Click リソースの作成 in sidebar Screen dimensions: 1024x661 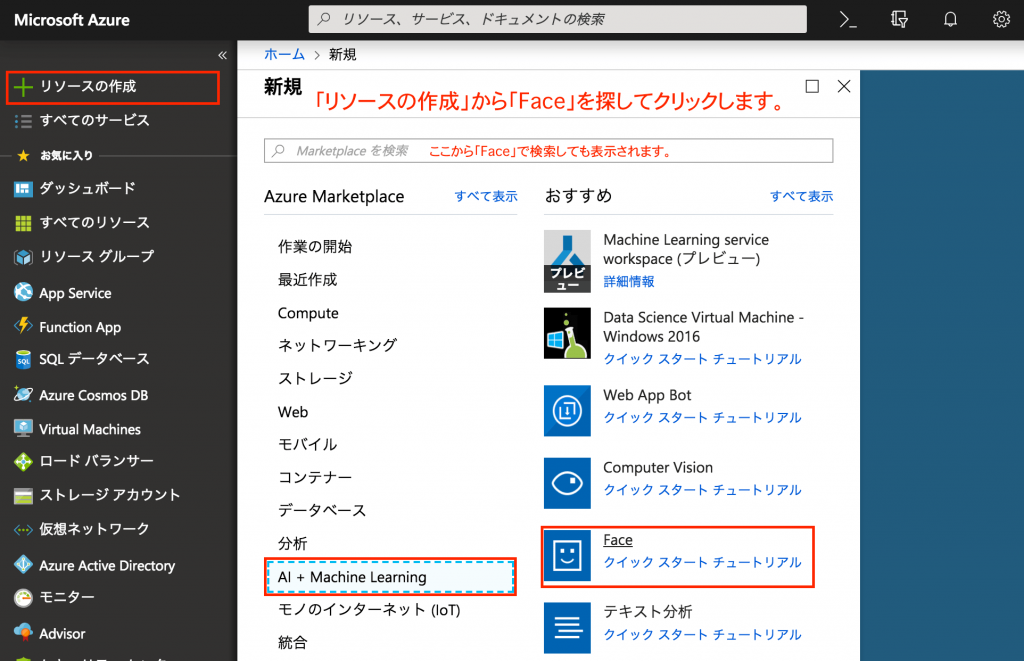[88, 87]
